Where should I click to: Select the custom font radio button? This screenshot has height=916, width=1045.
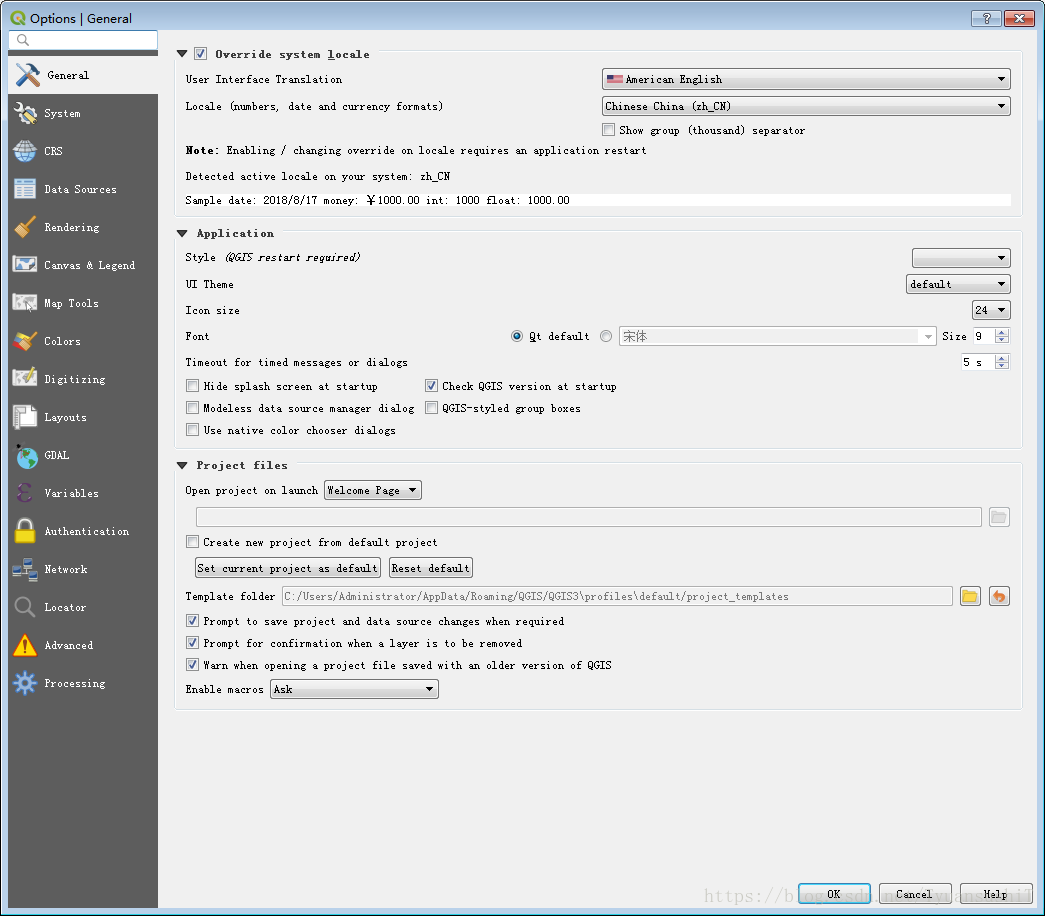tap(606, 336)
